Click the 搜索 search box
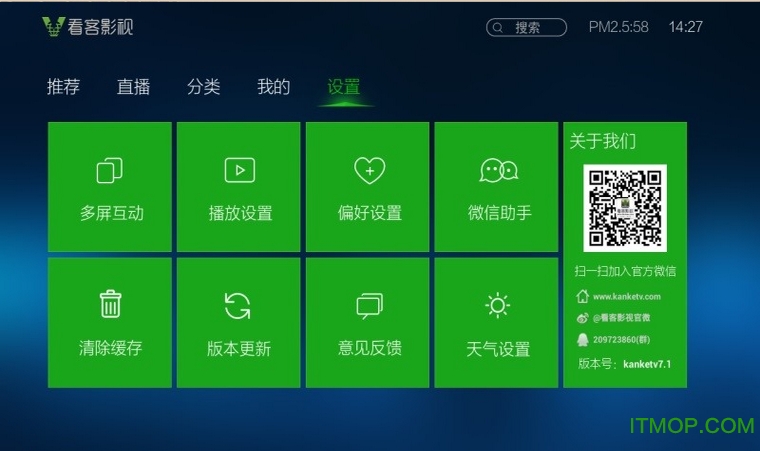 point(527,28)
